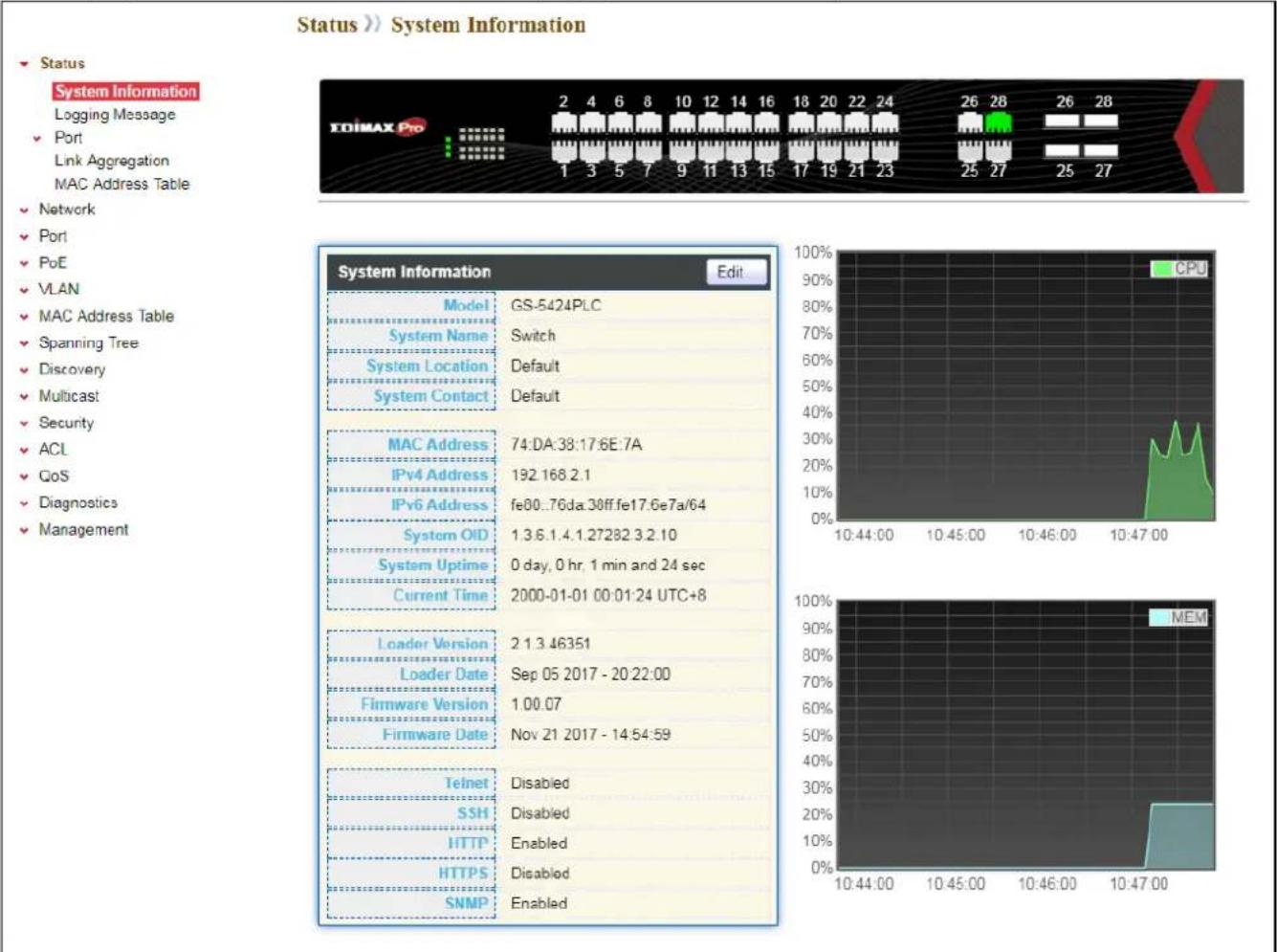Collapse the Status menu arrow
The height and width of the screenshot is (952, 1277).
pos(24,64)
